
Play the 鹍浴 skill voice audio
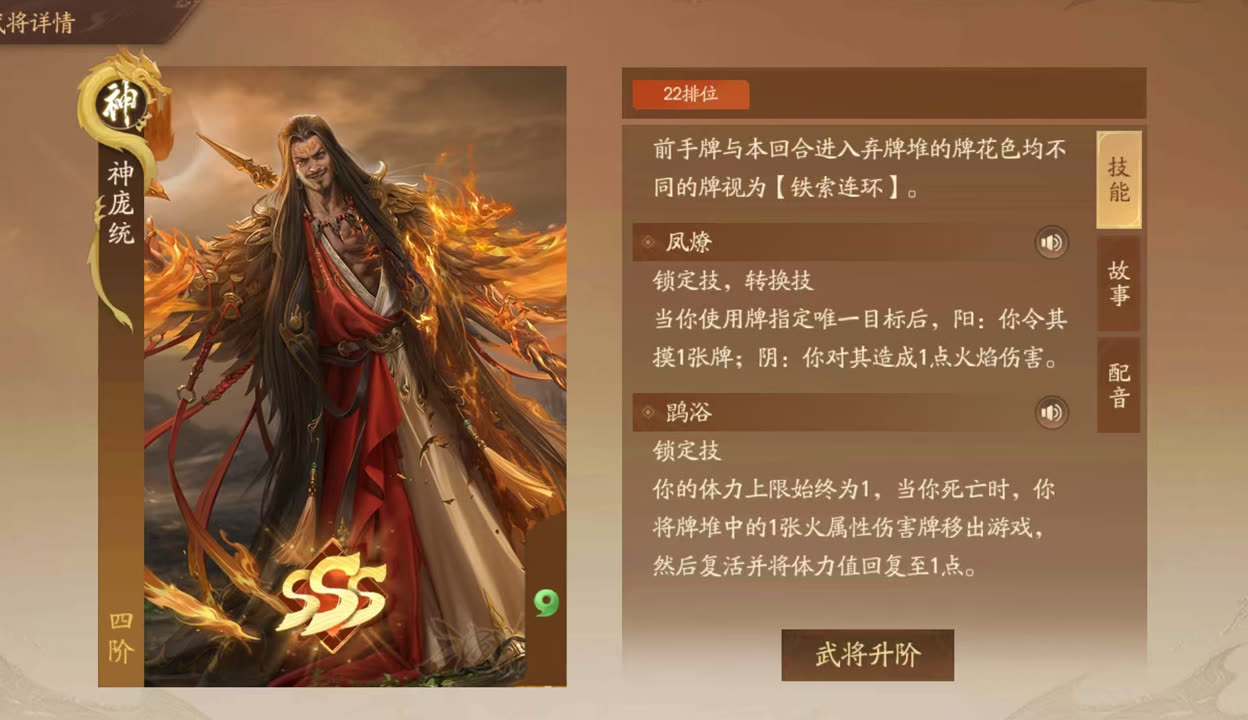[x=1051, y=412]
